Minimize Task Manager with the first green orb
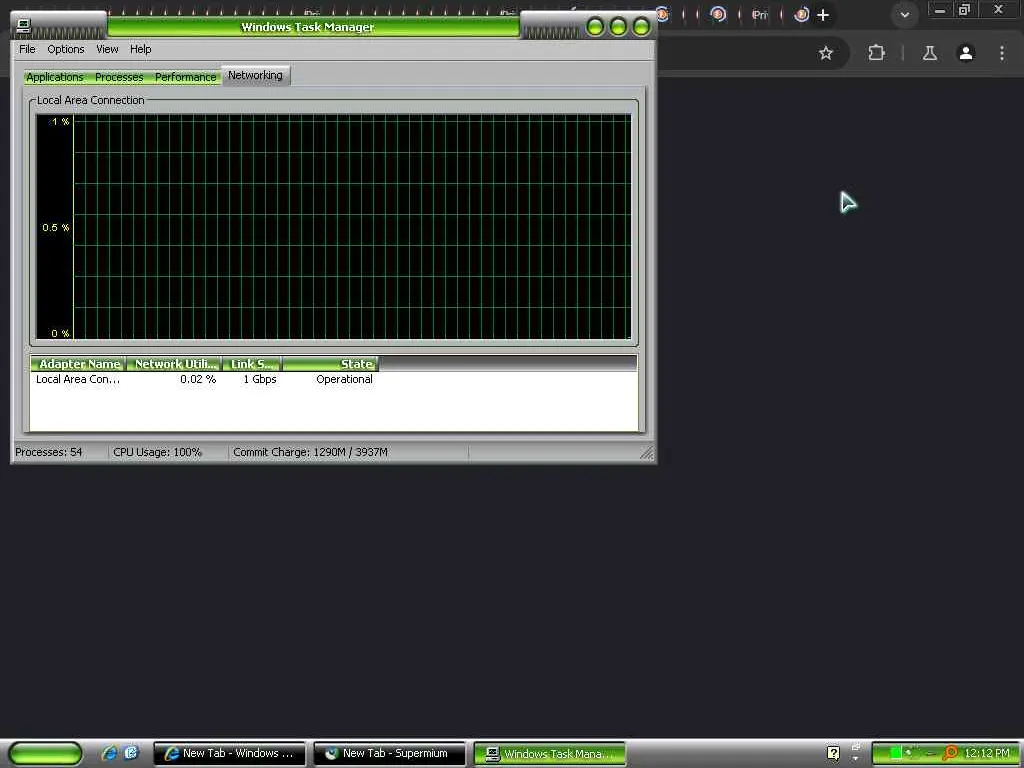The image size is (1024, 768). (595, 27)
